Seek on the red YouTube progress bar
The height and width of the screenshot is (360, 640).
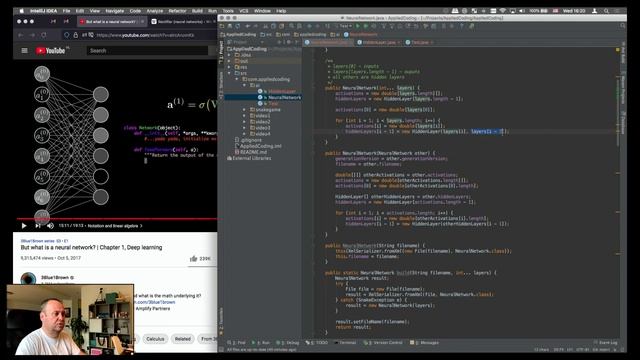tap(117, 219)
